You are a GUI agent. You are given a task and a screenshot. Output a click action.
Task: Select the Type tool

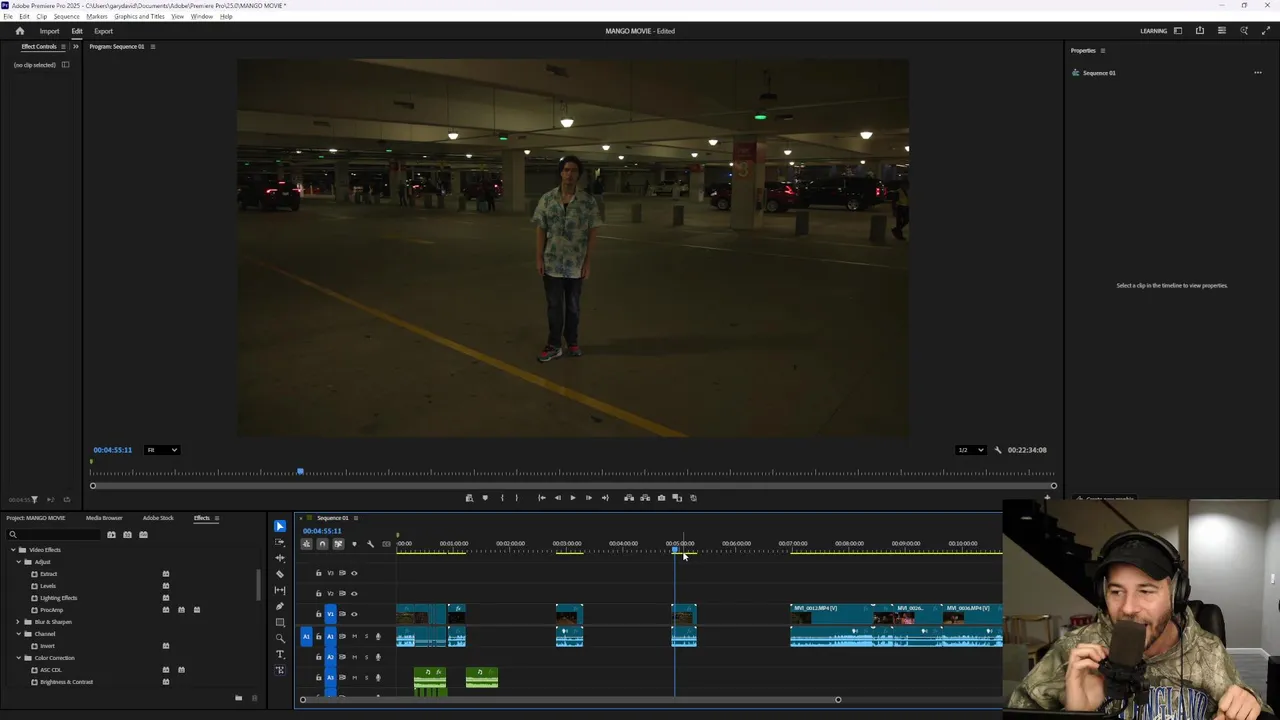click(280, 654)
